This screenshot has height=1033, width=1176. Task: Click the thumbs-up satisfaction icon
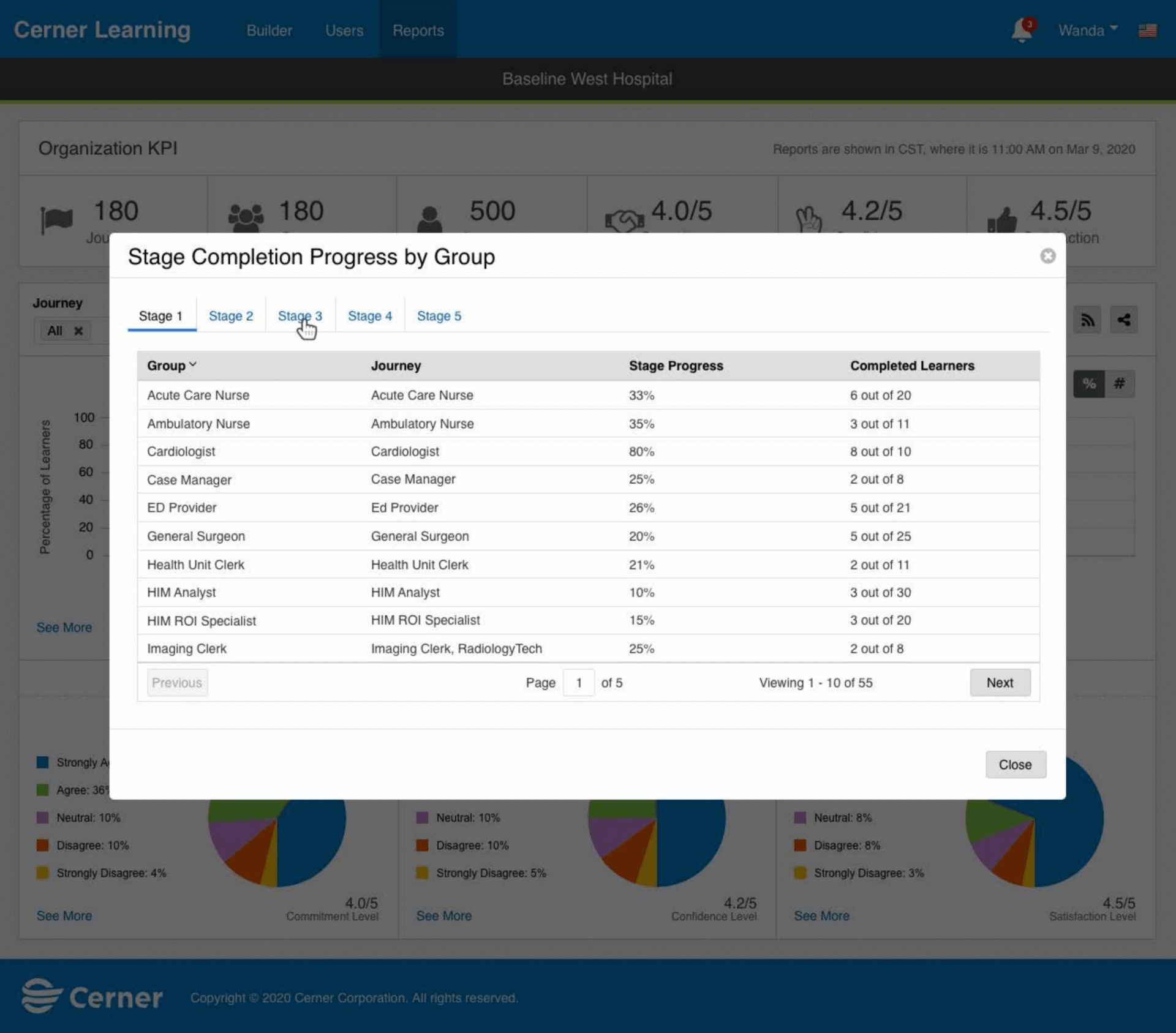pyautogui.click(x=1002, y=219)
